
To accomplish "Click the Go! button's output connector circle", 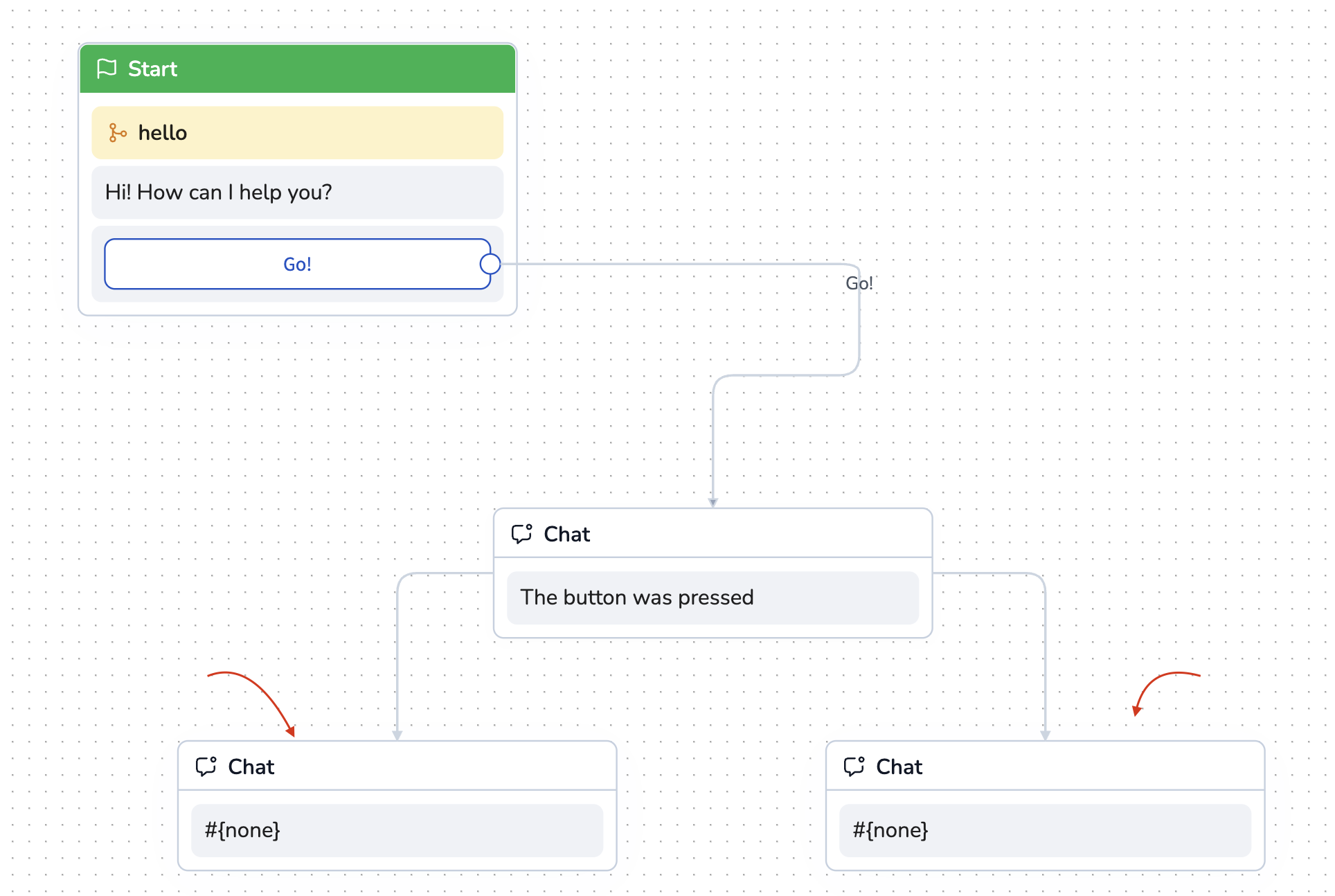I will pos(490,264).
